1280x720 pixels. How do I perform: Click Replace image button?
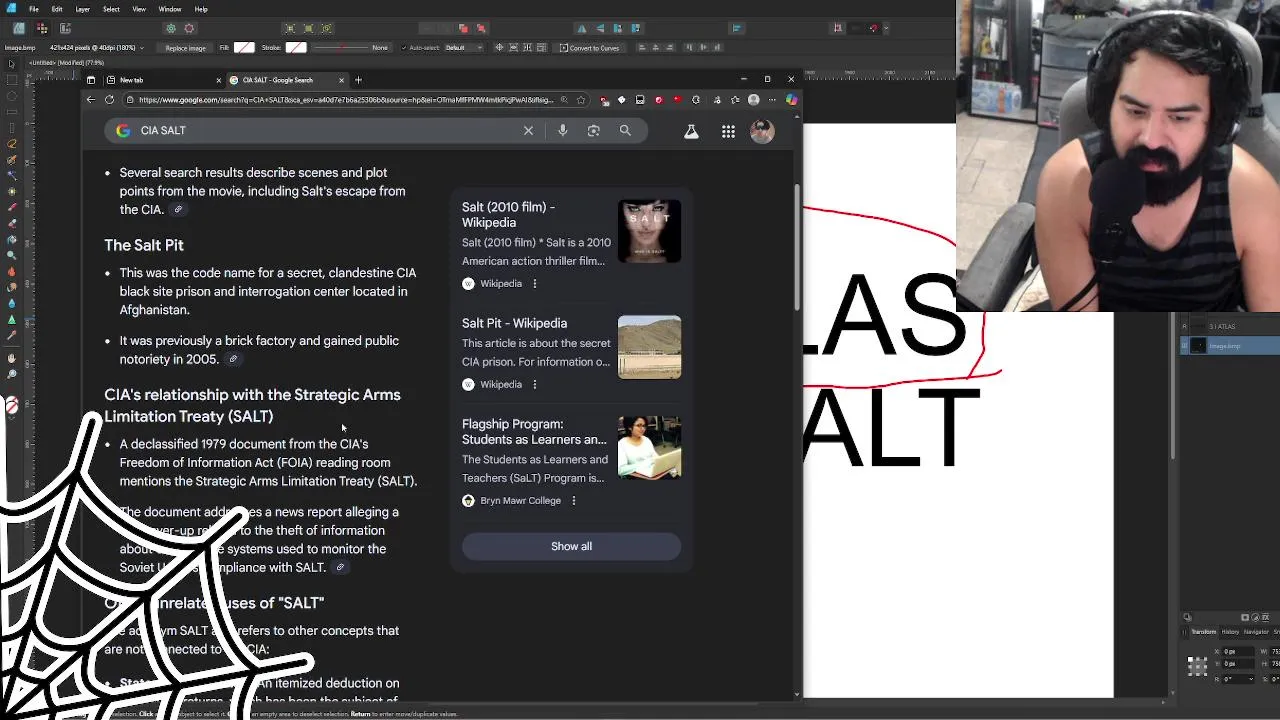click(x=185, y=48)
